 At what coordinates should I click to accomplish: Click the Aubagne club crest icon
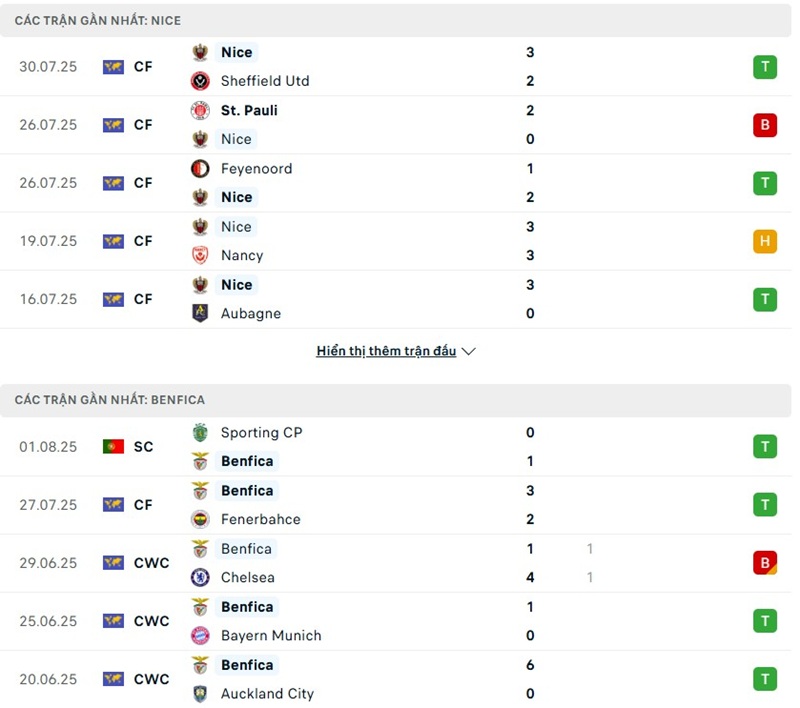(200, 313)
